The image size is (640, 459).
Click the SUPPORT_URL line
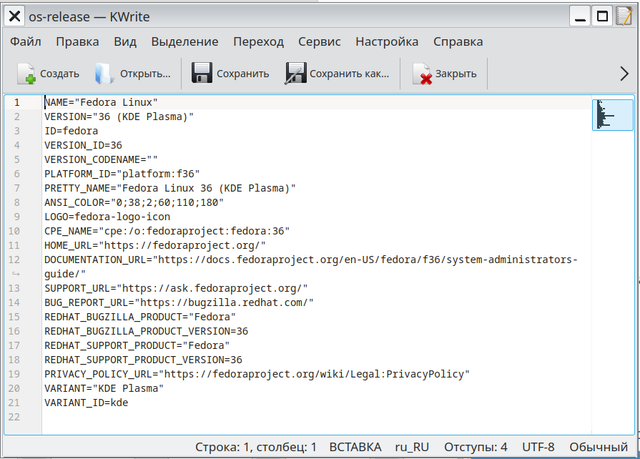click(176, 288)
